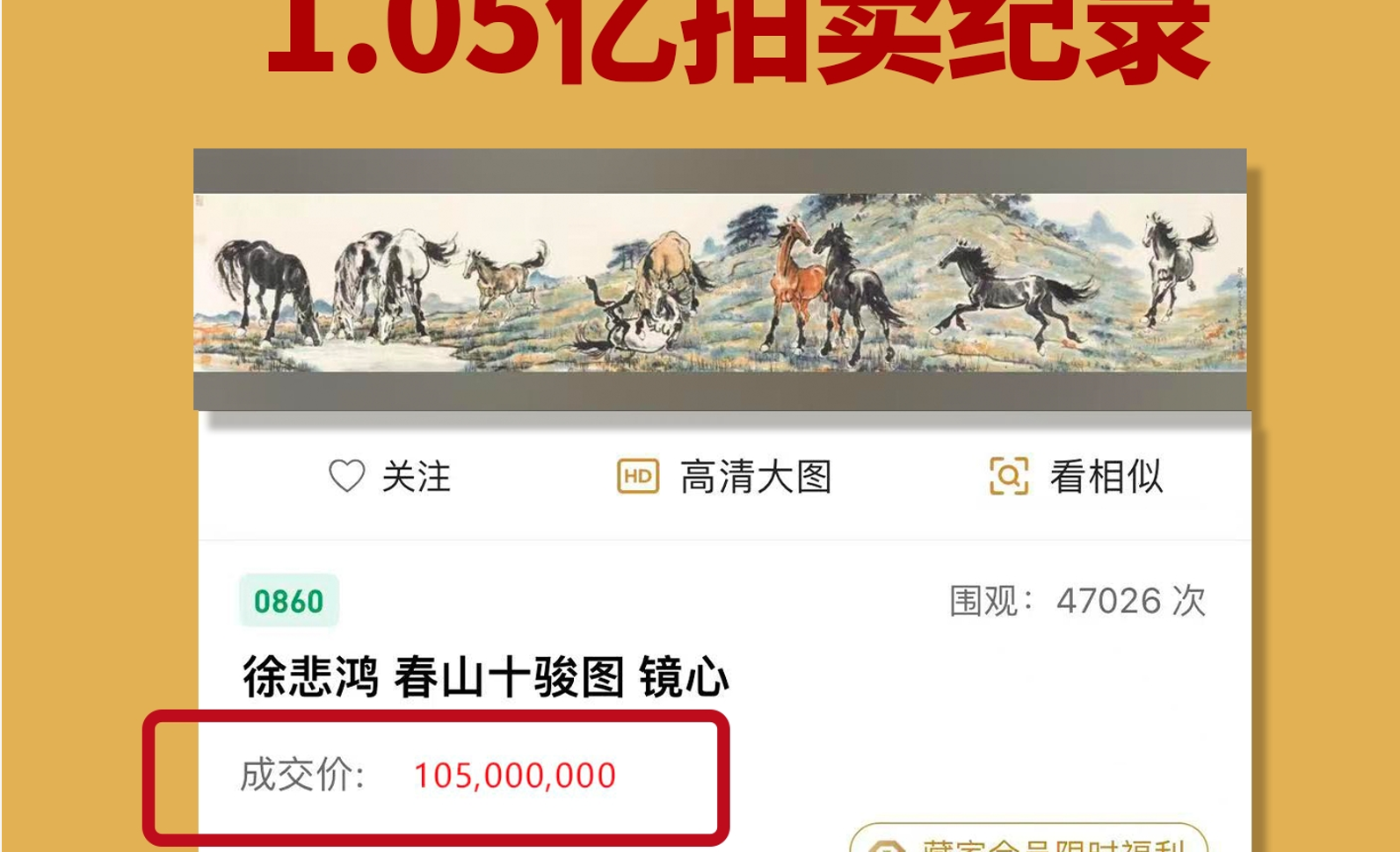Open the 藏家会员限时福利 banner
Screen dimensions: 1400x852
click(x=1028, y=839)
